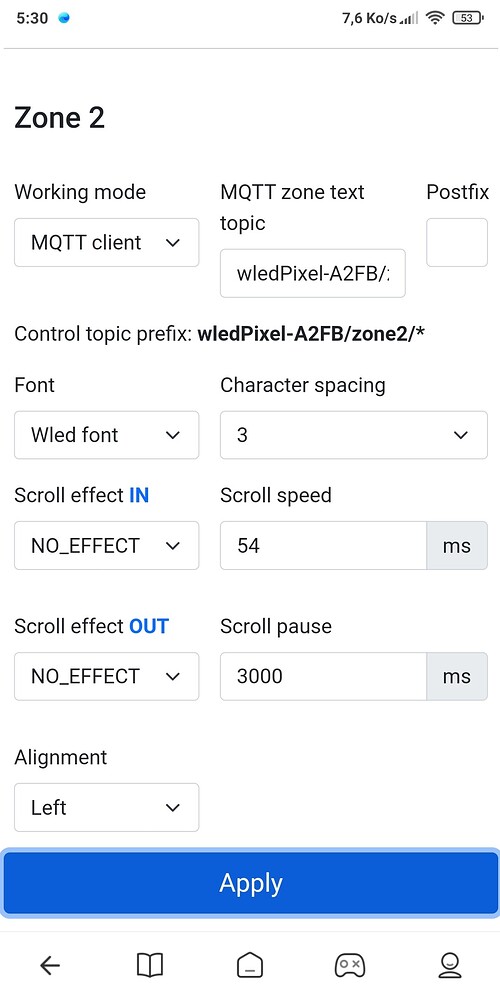Tap the home icon in bottom bar

click(249, 966)
